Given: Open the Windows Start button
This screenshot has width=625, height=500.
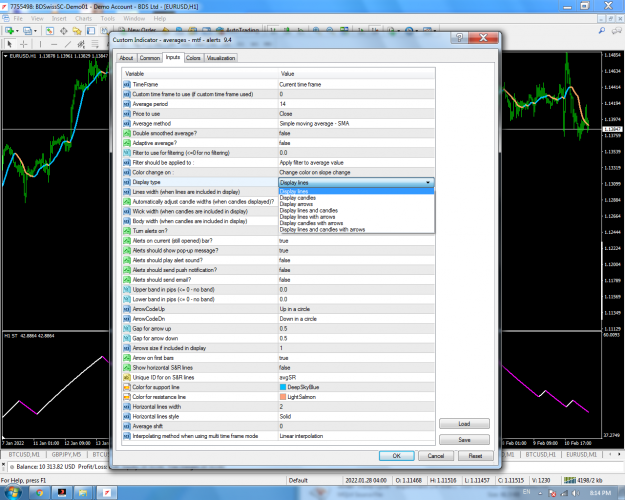Looking at the screenshot, I should tap(12, 492).
